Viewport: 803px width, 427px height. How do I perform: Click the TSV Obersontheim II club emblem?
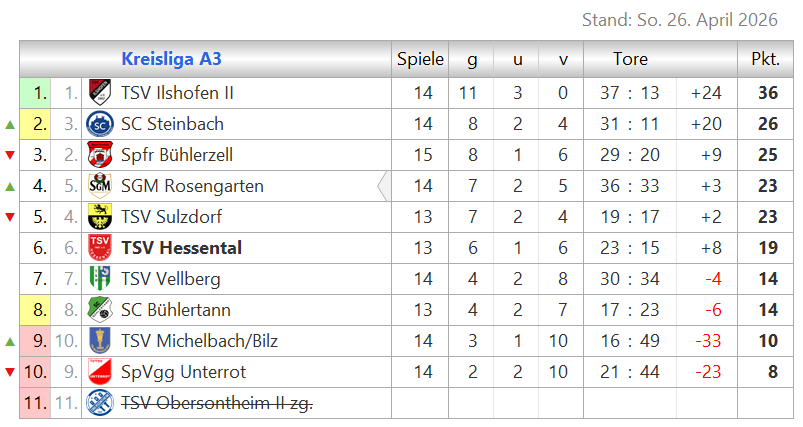[99, 403]
